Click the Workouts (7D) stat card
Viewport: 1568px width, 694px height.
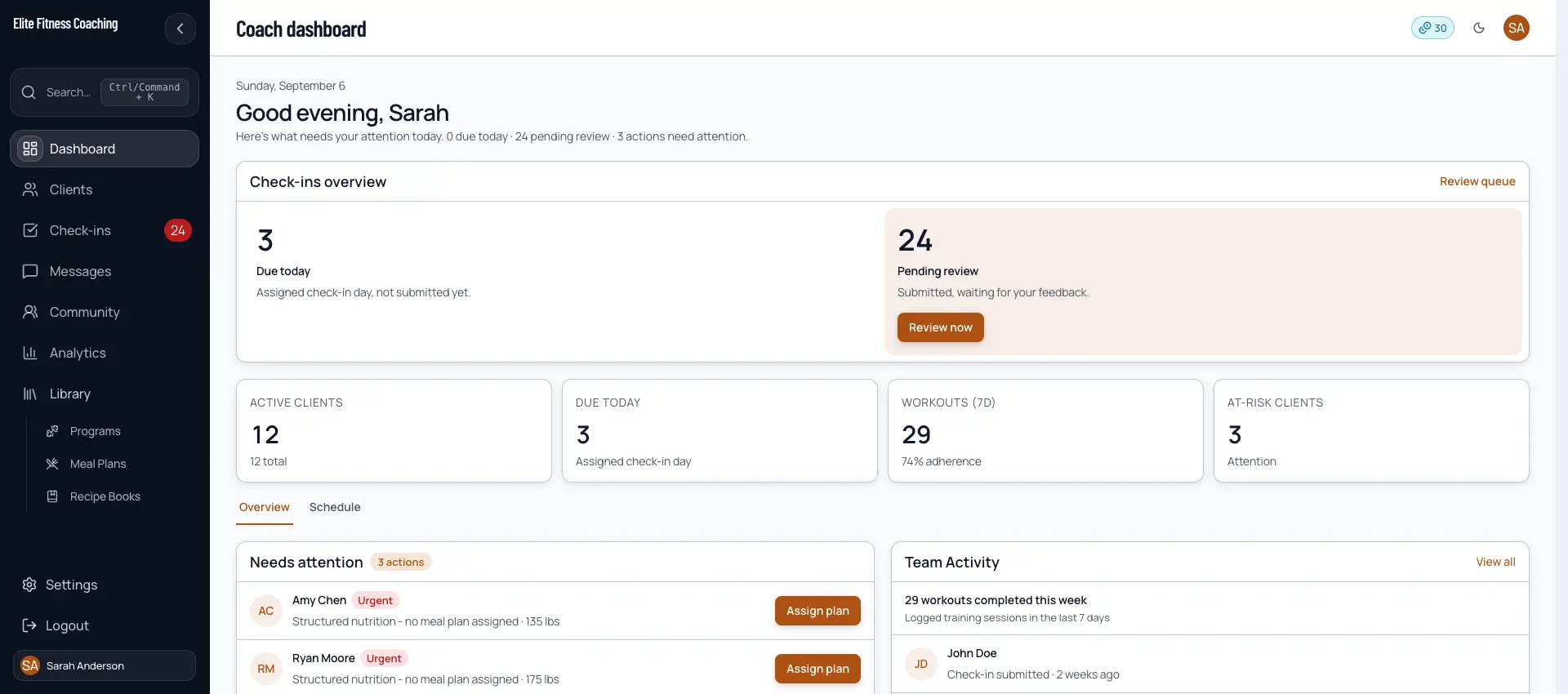[1045, 430]
